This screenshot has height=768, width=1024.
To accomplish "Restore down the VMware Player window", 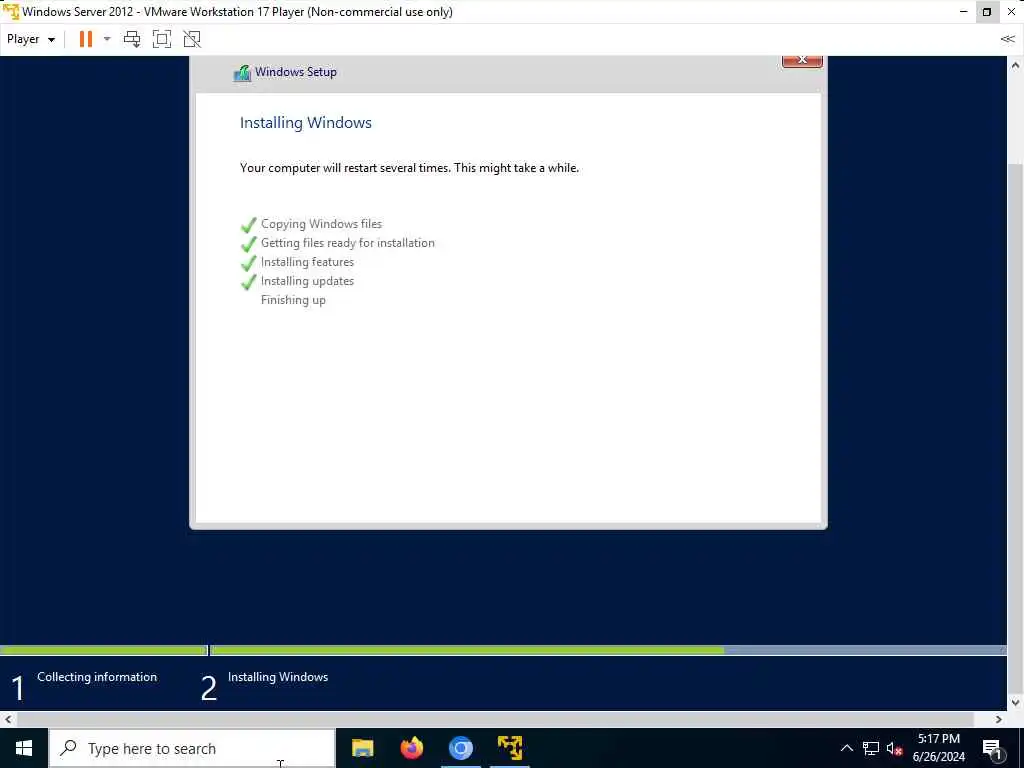I will (x=987, y=12).
